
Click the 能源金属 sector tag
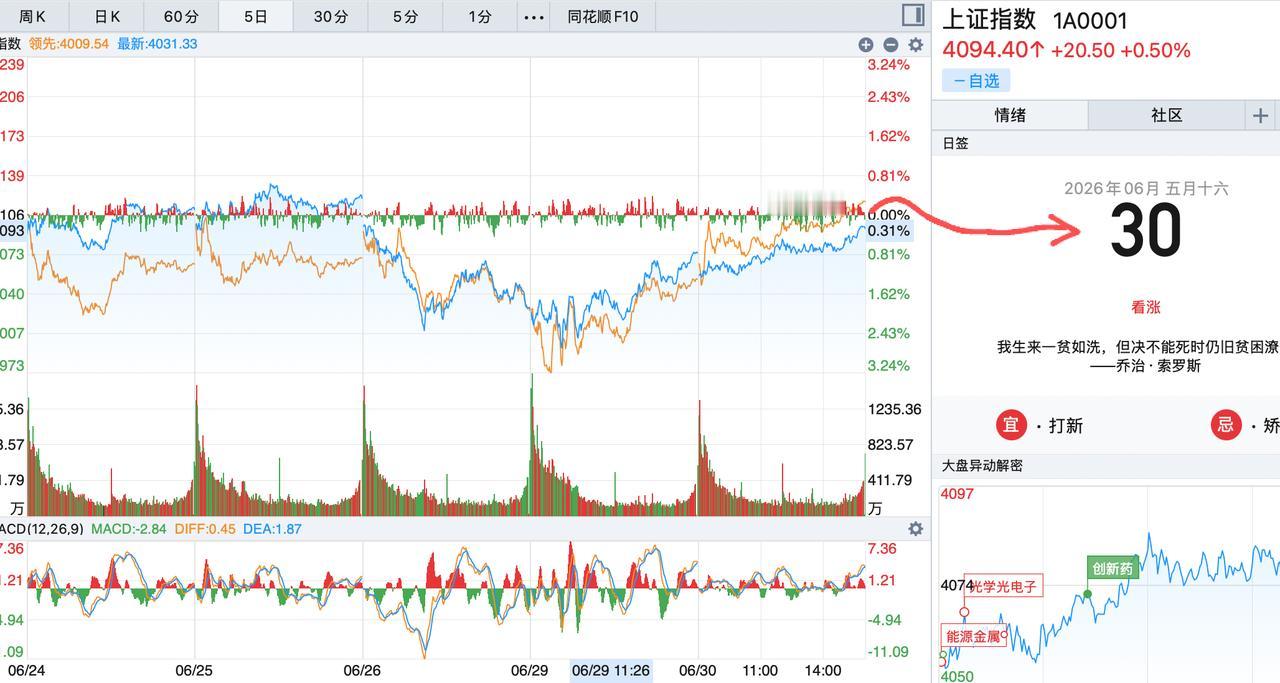point(973,636)
